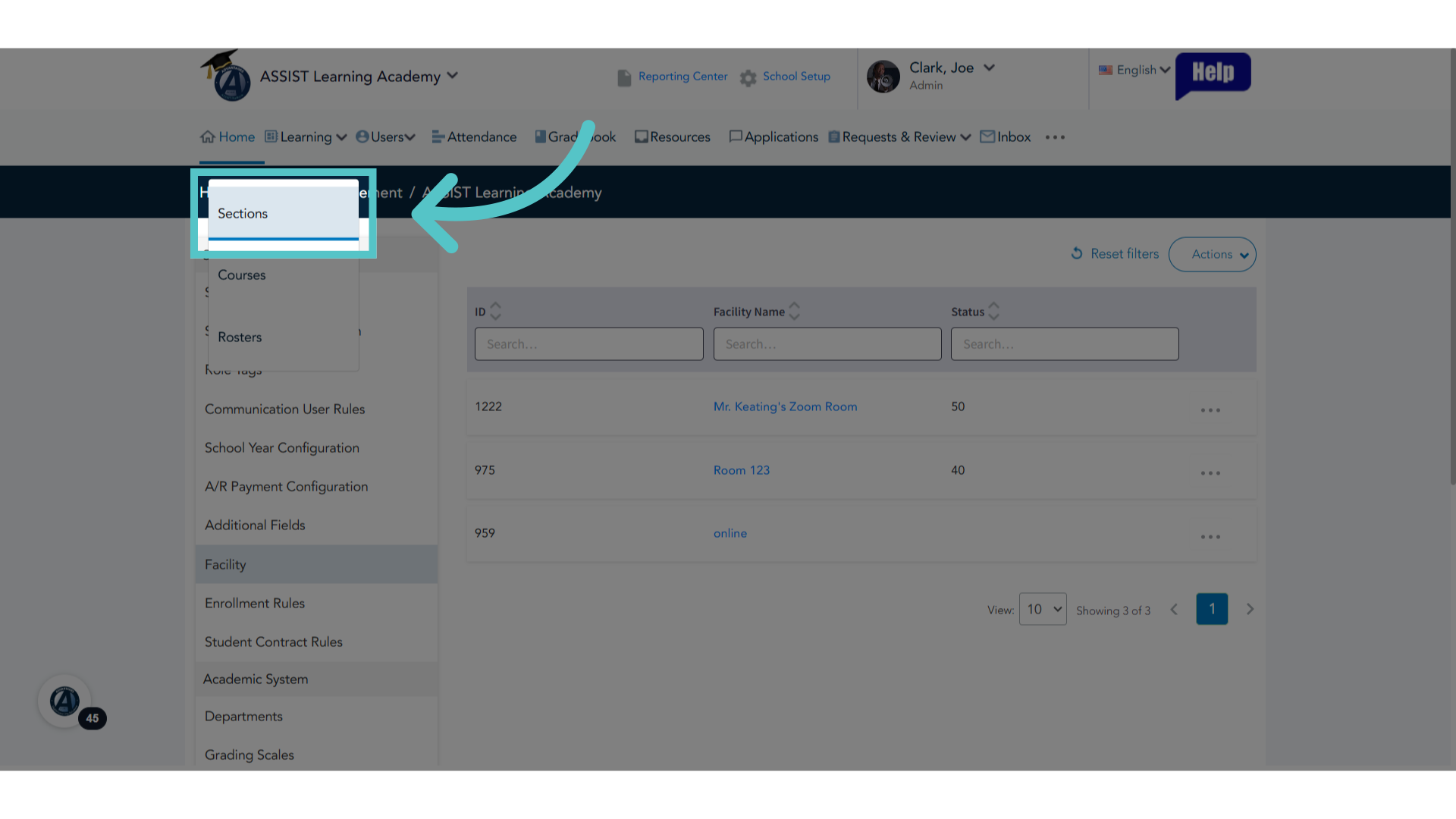Collapse the Learning dropdown menu
This screenshot has width=1456, height=819.
[341, 137]
